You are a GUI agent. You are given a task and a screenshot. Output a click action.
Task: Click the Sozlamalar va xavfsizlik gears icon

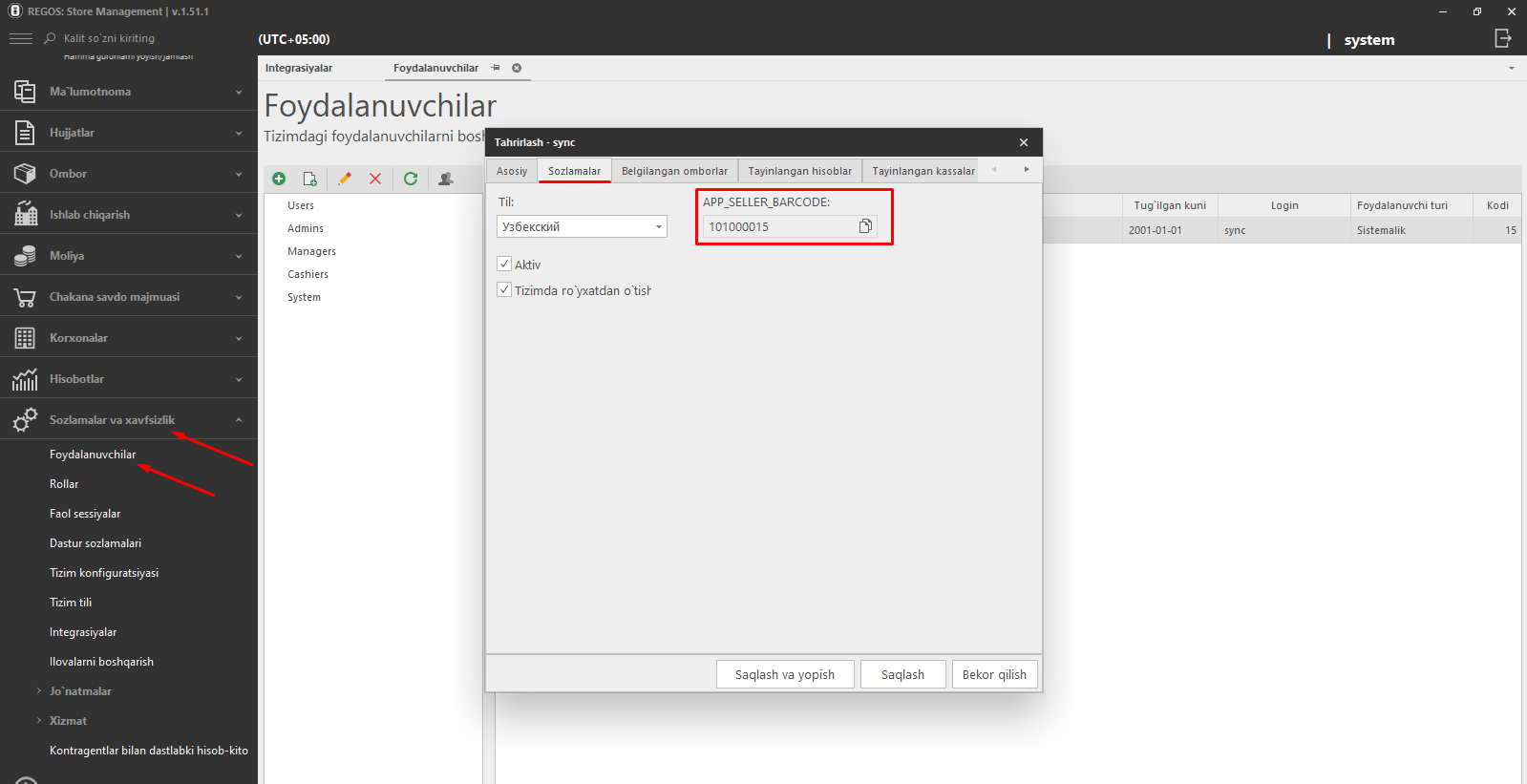pyautogui.click(x=25, y=419)
